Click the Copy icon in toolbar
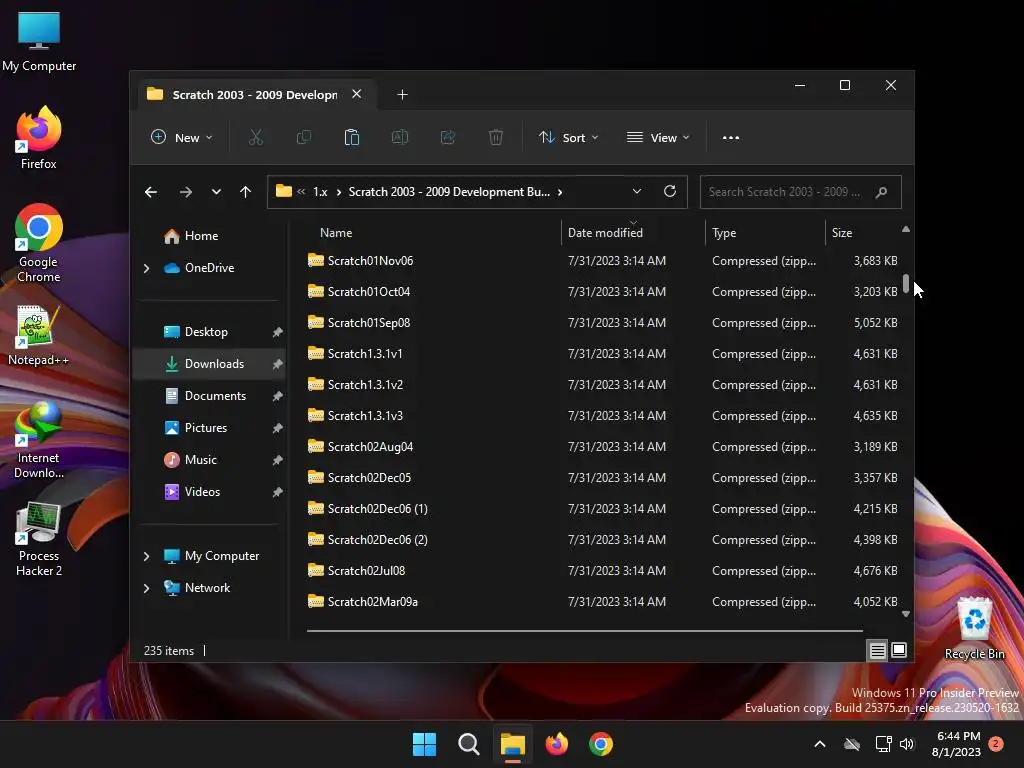 click(304, 137)
